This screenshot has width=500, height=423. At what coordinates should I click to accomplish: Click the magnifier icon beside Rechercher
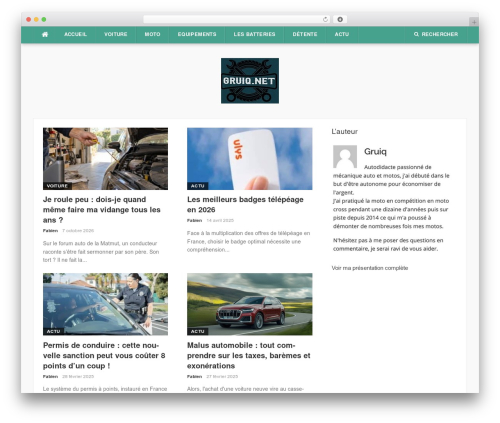[x=416, y=34]
